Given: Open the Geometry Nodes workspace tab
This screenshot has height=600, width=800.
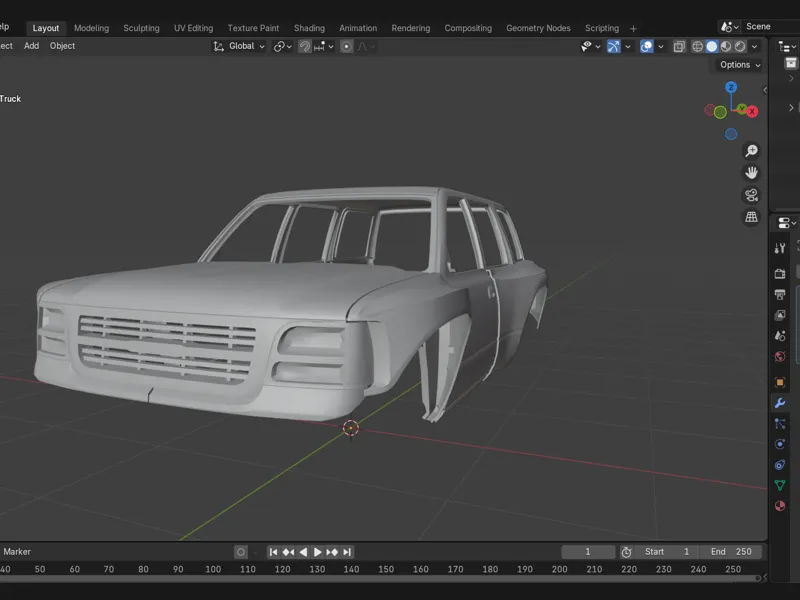Looking at the screenshot, I should tap(538, 28).
